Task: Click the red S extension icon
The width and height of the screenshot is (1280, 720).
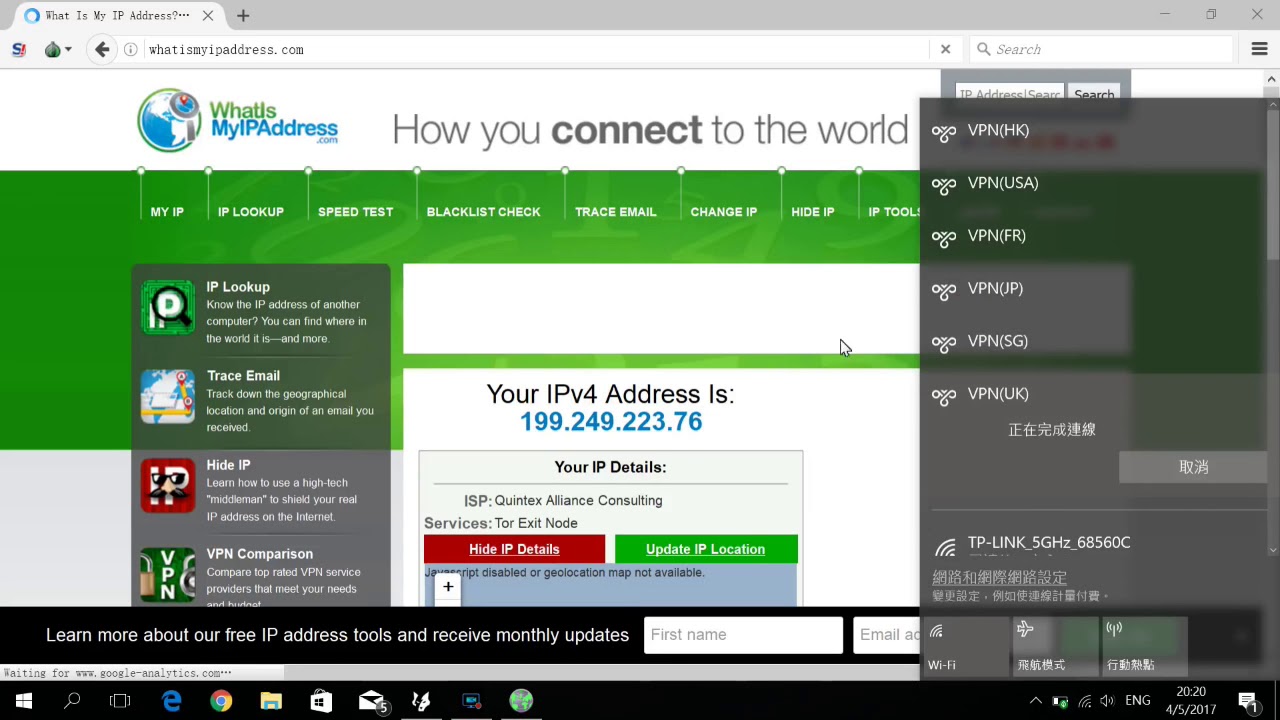Action: (x=19, y=49)
